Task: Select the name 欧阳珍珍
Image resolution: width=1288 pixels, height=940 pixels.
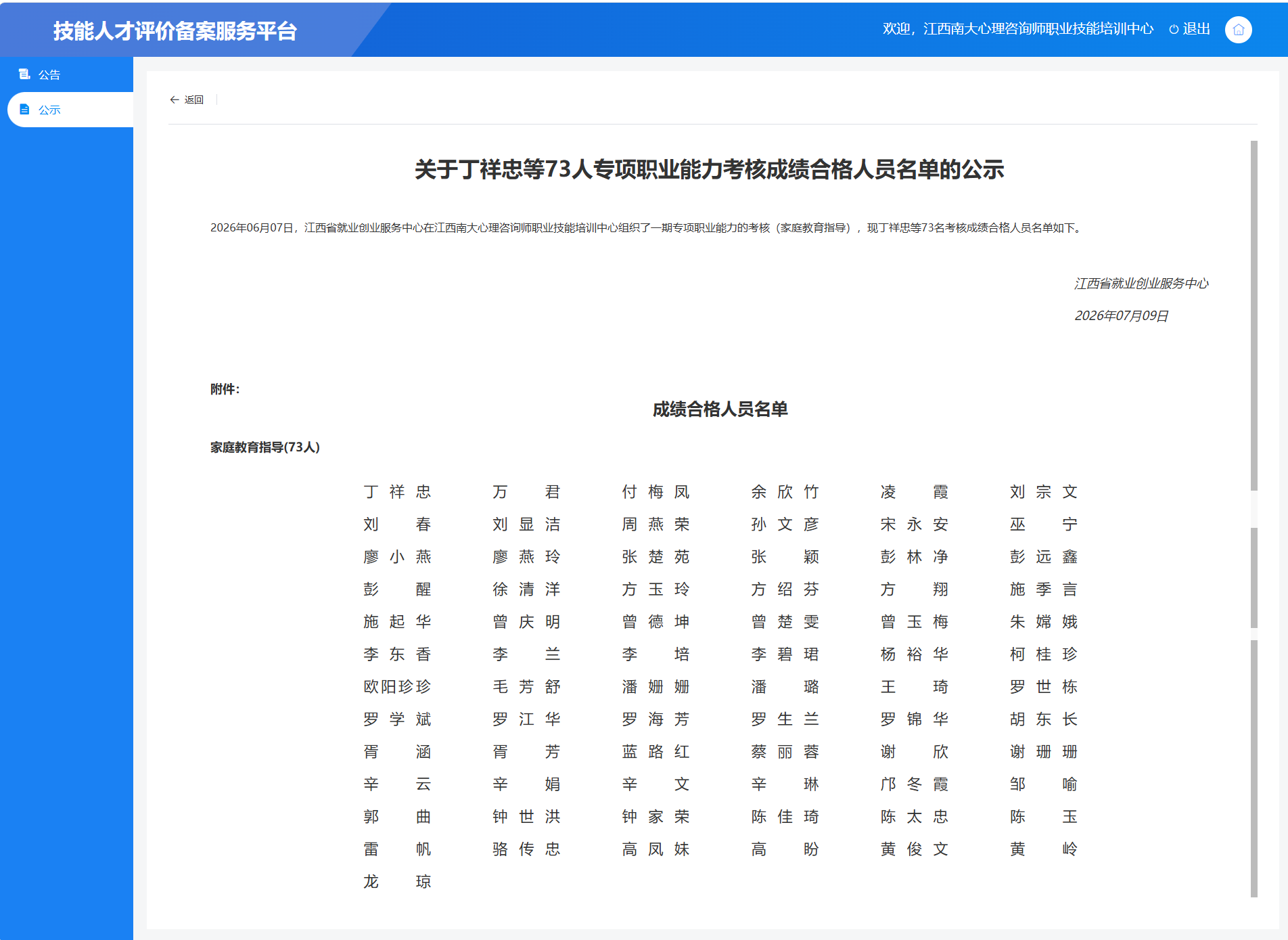Action: (397, 687)
